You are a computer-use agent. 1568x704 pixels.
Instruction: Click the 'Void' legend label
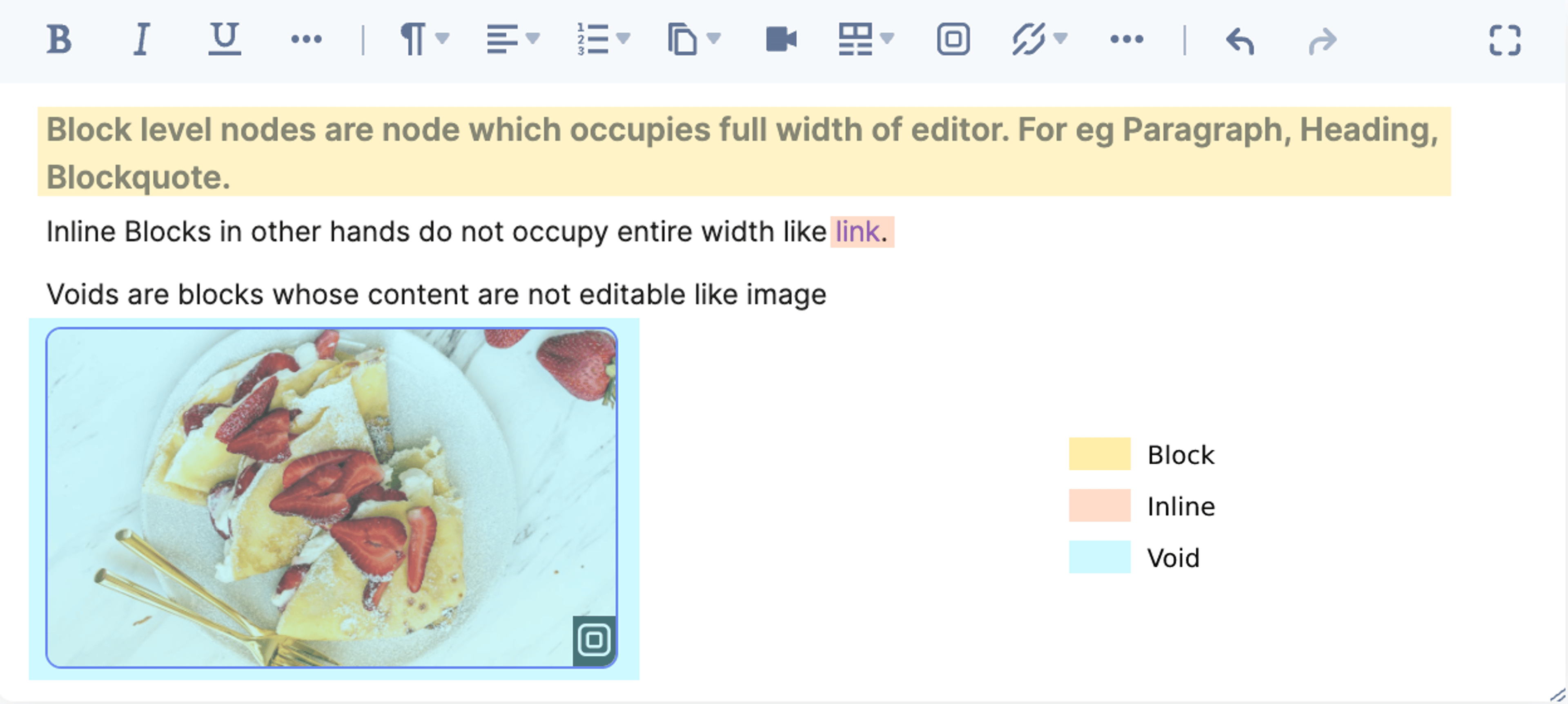coord(1173,558)
